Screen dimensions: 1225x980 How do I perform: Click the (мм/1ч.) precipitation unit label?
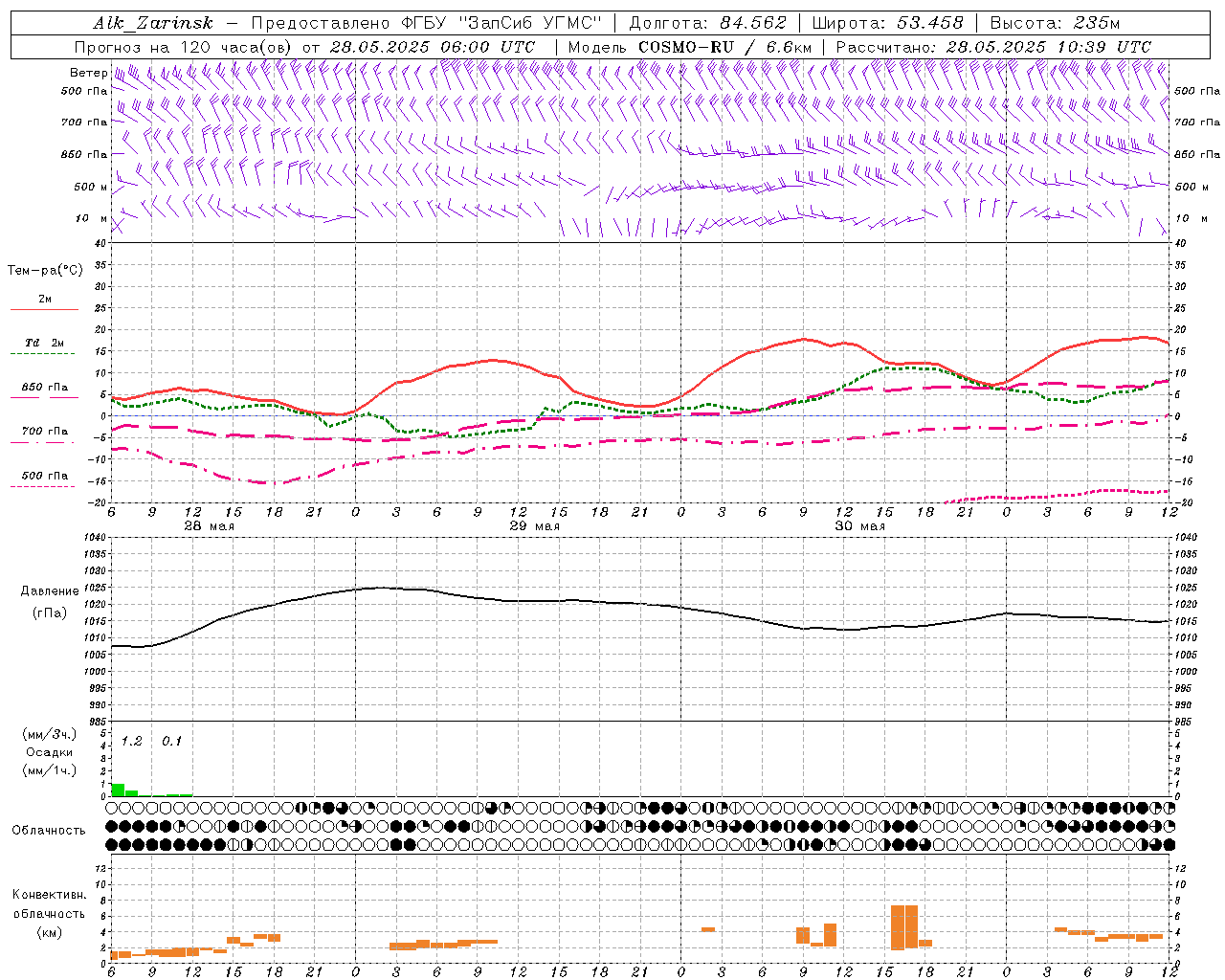tap(50, 769)
